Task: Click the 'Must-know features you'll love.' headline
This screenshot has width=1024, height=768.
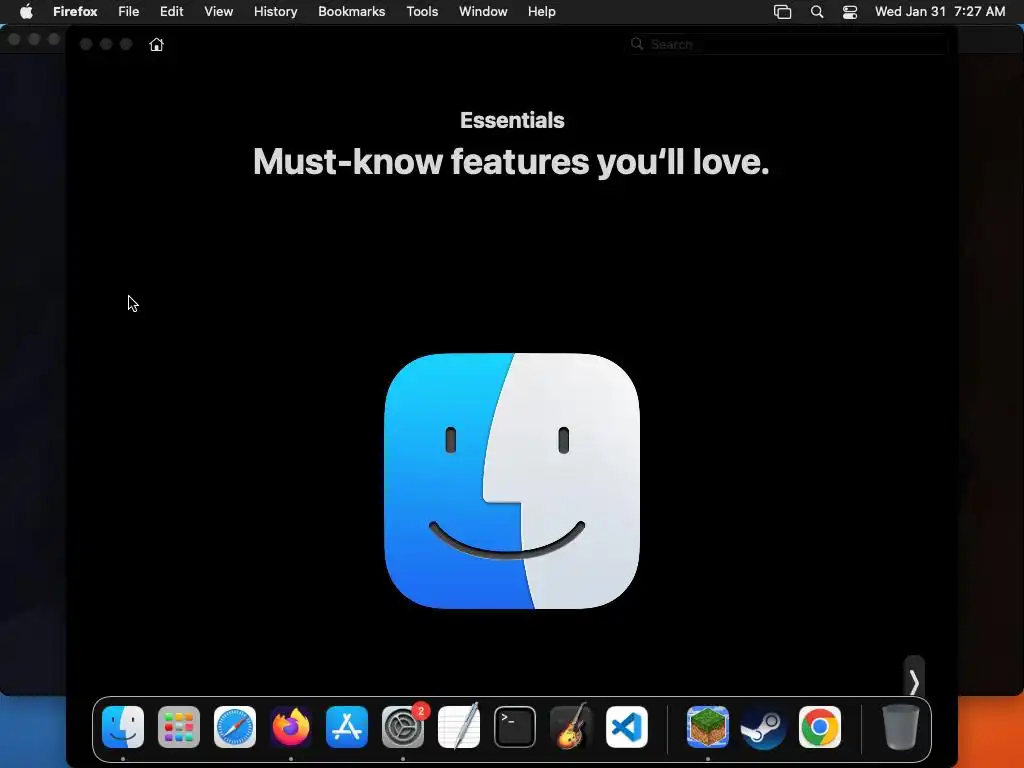Action: coord(511,161)
